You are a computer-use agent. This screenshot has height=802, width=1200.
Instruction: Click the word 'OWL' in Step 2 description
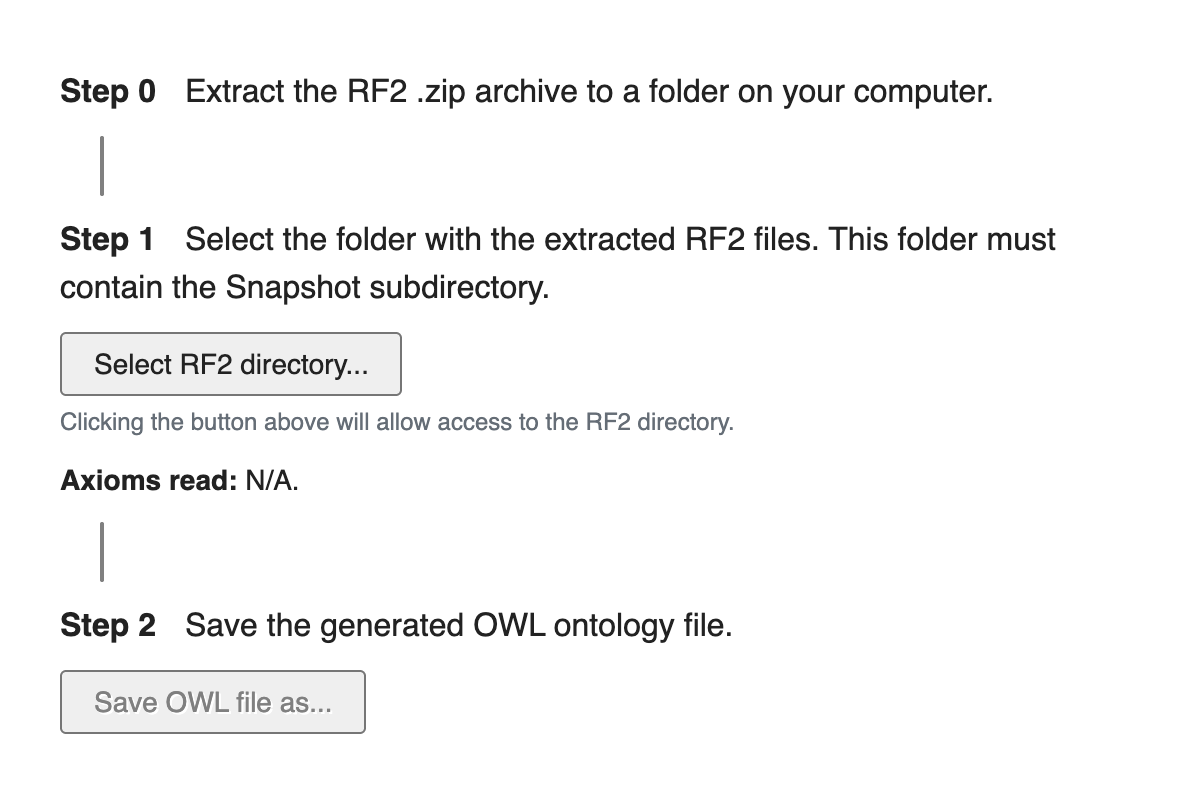[x=507, y=626]
